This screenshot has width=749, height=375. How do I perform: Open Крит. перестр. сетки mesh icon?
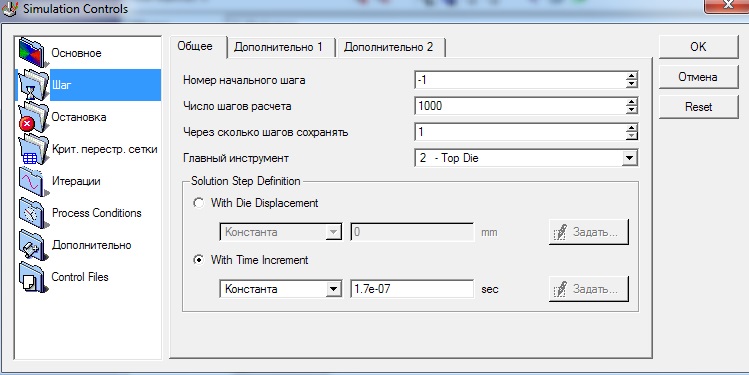[33, 149]
